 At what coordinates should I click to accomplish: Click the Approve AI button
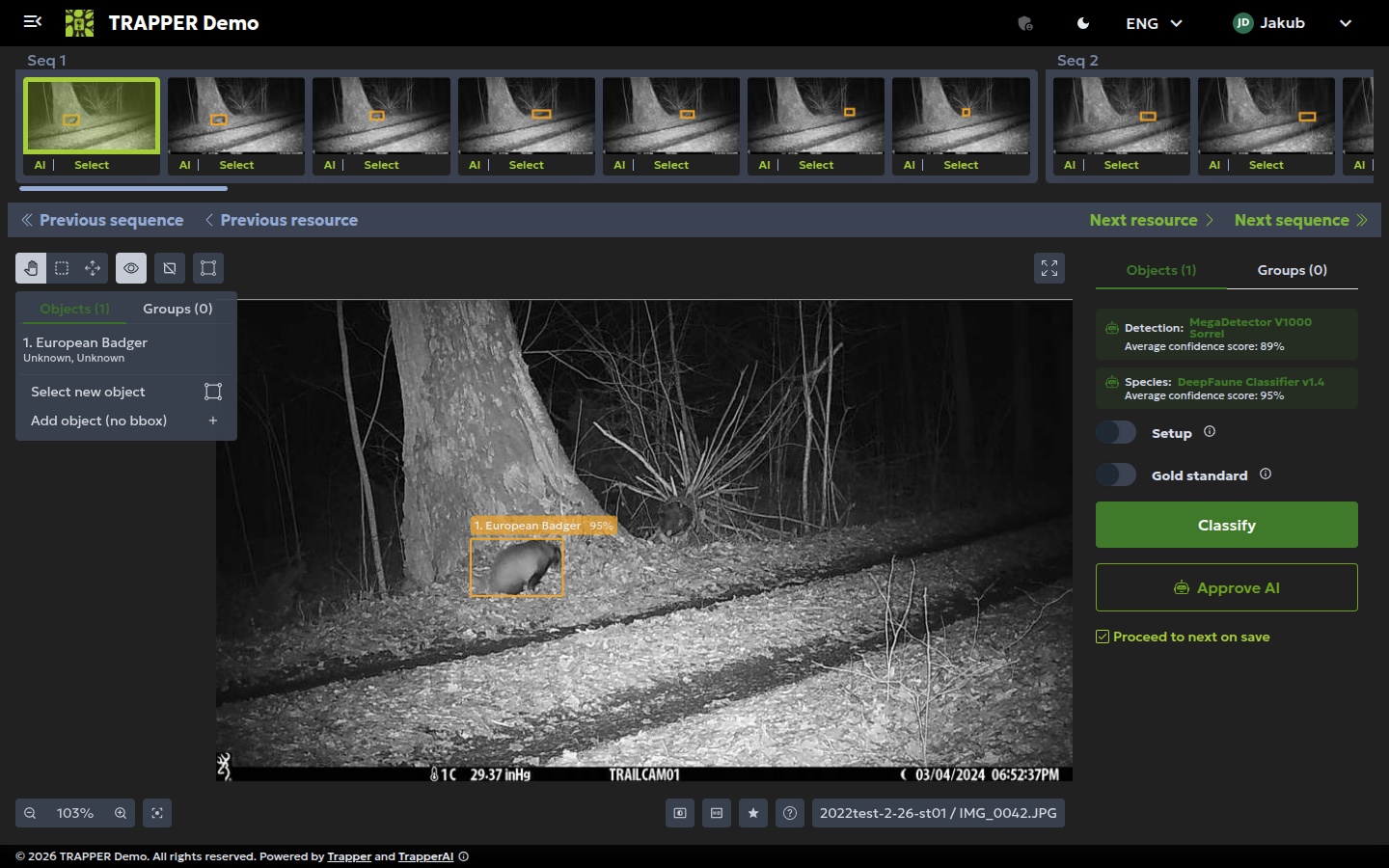(x=1227, y=587)
